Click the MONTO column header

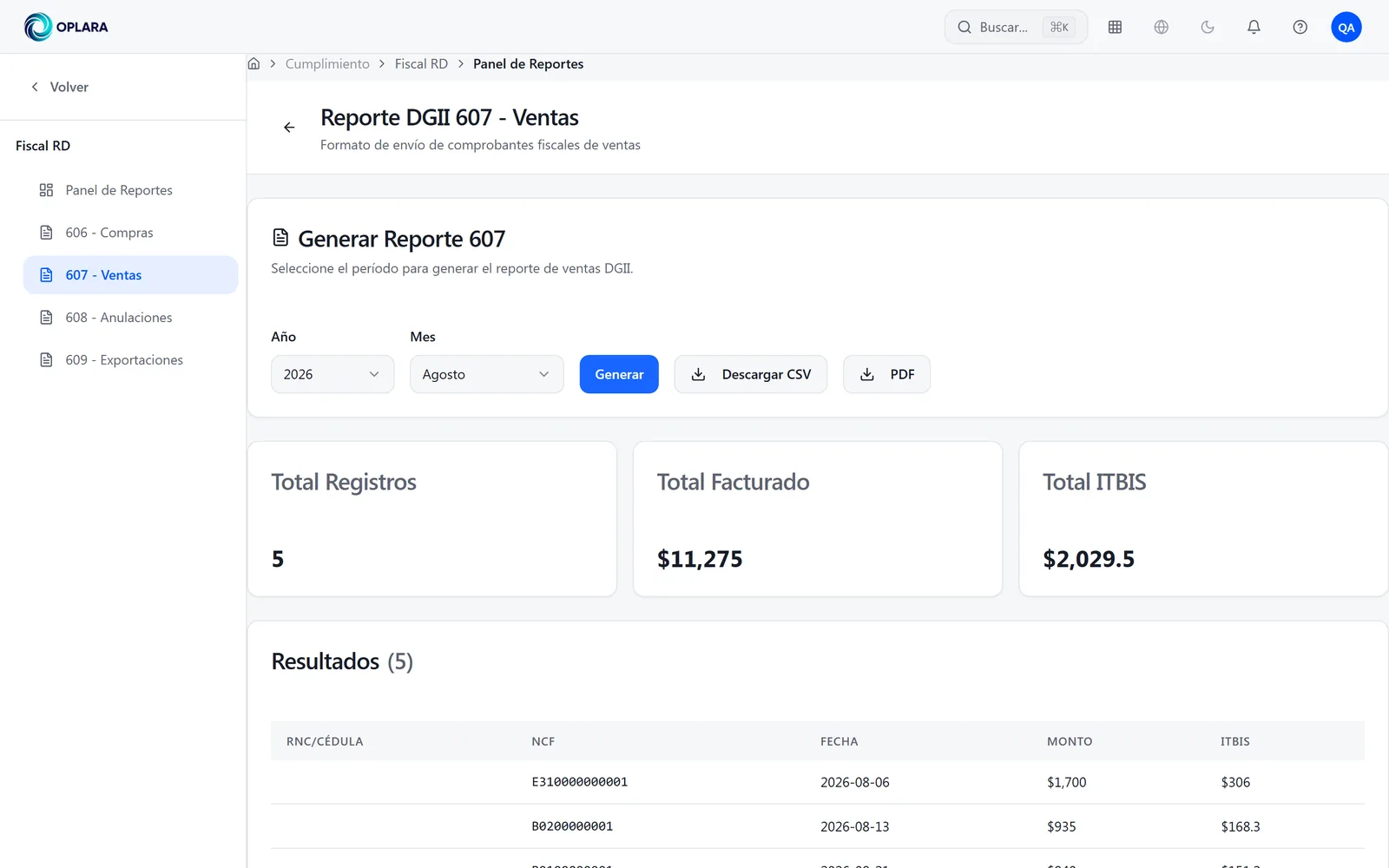(1070, 741)
